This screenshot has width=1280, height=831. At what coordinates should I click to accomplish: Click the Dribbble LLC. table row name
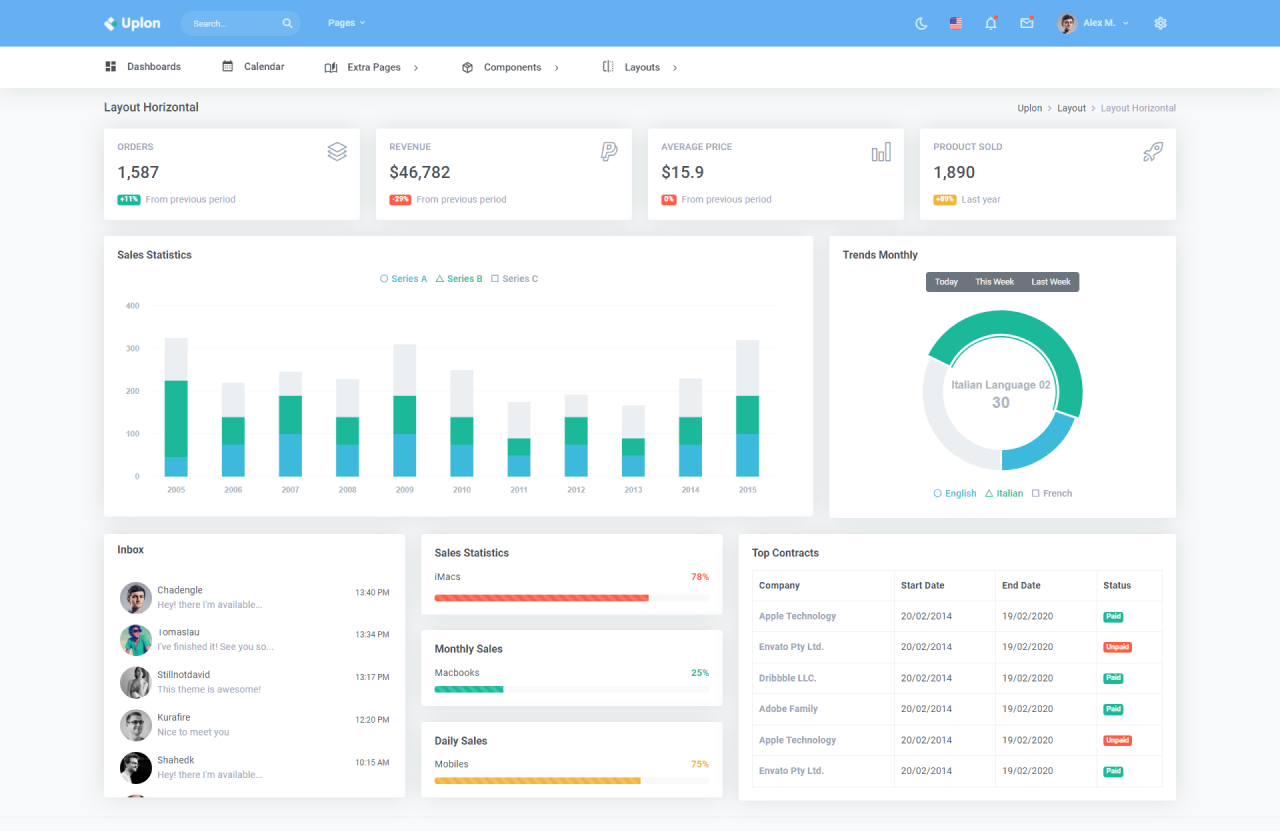tap(788, 678)
